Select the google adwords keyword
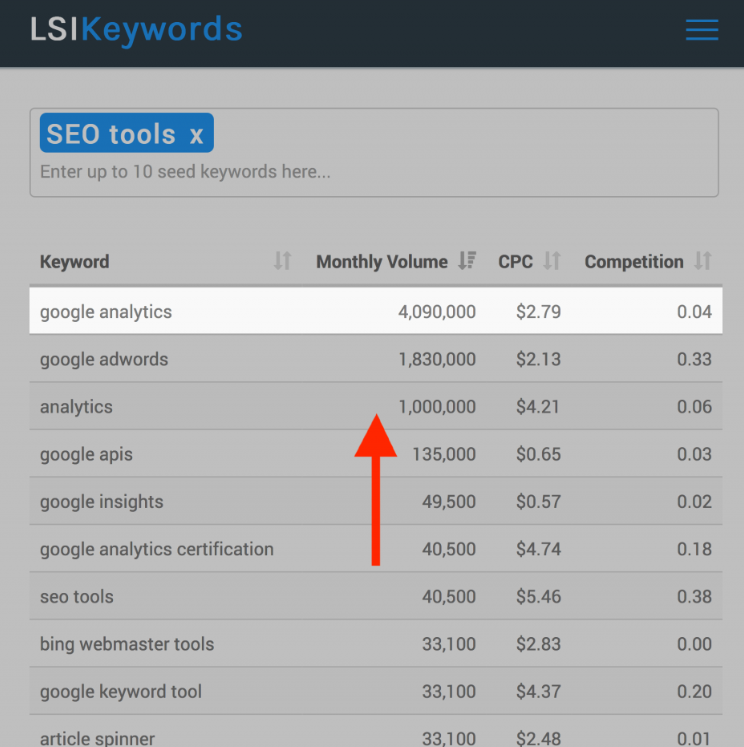 point(104,359)
